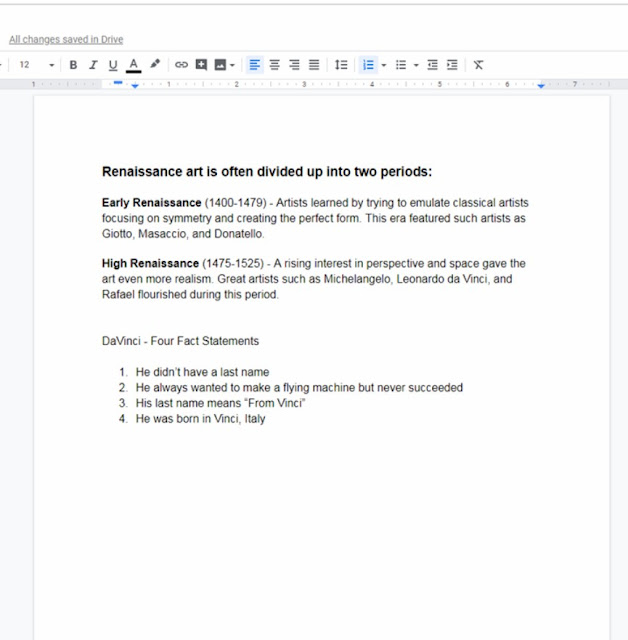This screenshot has width=628, height=640.
Task: Align text to the right
Action: 294,65
